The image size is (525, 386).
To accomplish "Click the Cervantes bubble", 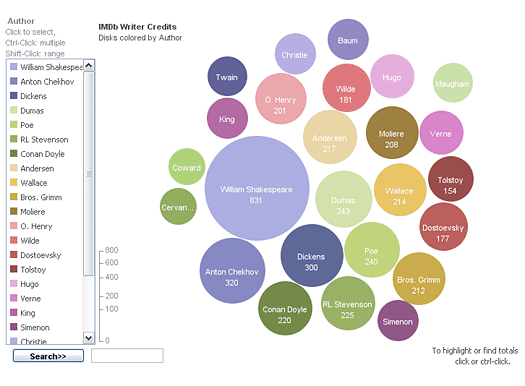I will [x=178, y=206].
